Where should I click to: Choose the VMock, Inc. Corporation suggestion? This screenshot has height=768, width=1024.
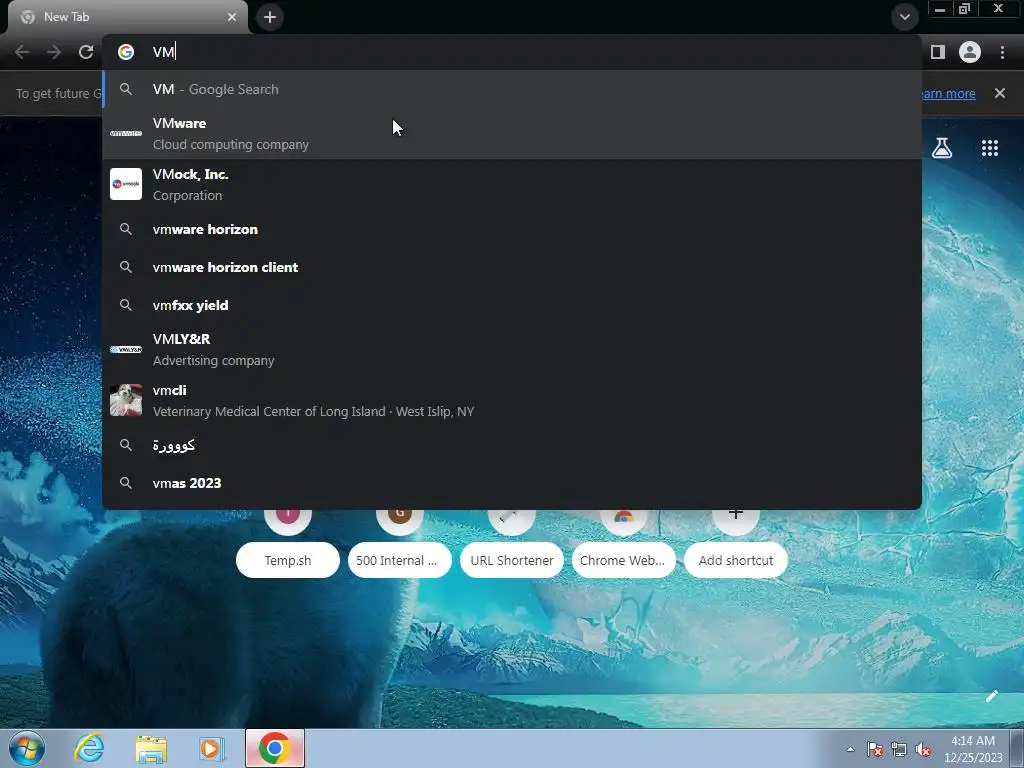tap(512, 185)
